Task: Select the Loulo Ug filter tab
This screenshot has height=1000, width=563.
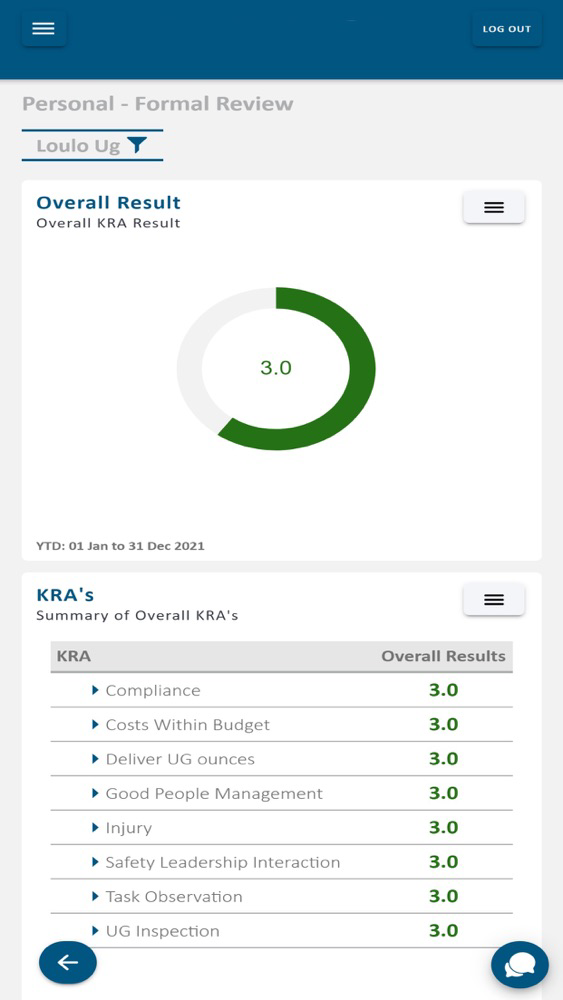Action: coord(92,145)
